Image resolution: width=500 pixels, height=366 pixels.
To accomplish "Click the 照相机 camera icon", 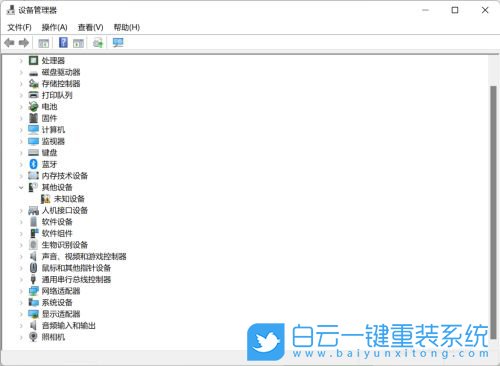I will [x=33, y=337].
